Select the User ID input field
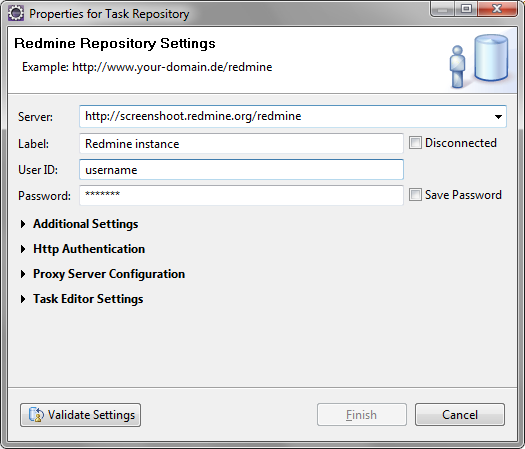The width and height of the screenshot is (525, 449). tap(241, 170)
